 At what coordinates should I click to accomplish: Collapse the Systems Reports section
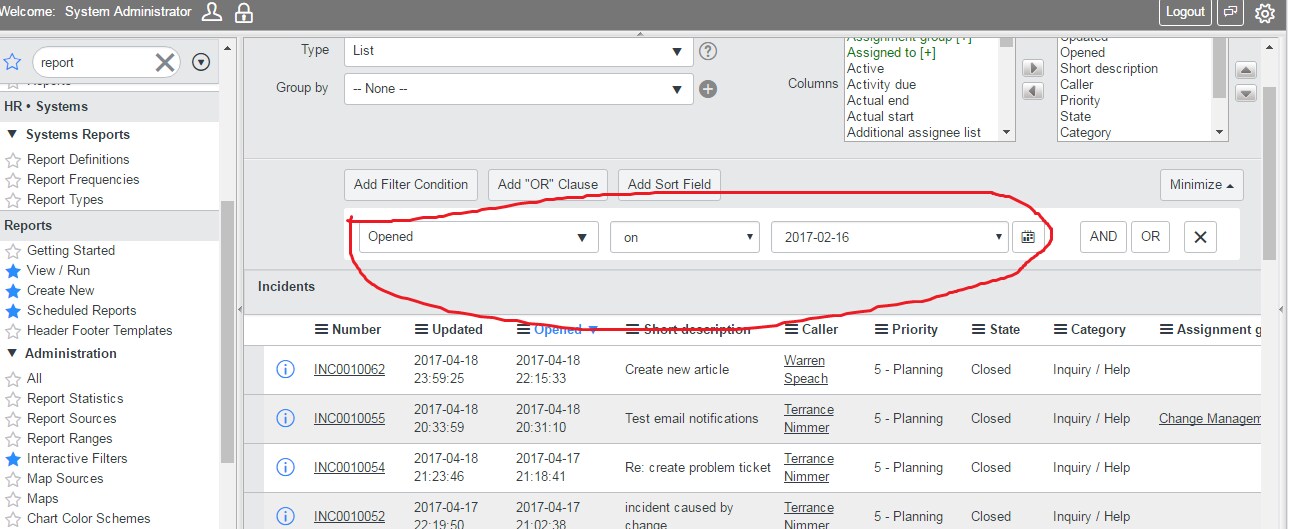(12, 135)
